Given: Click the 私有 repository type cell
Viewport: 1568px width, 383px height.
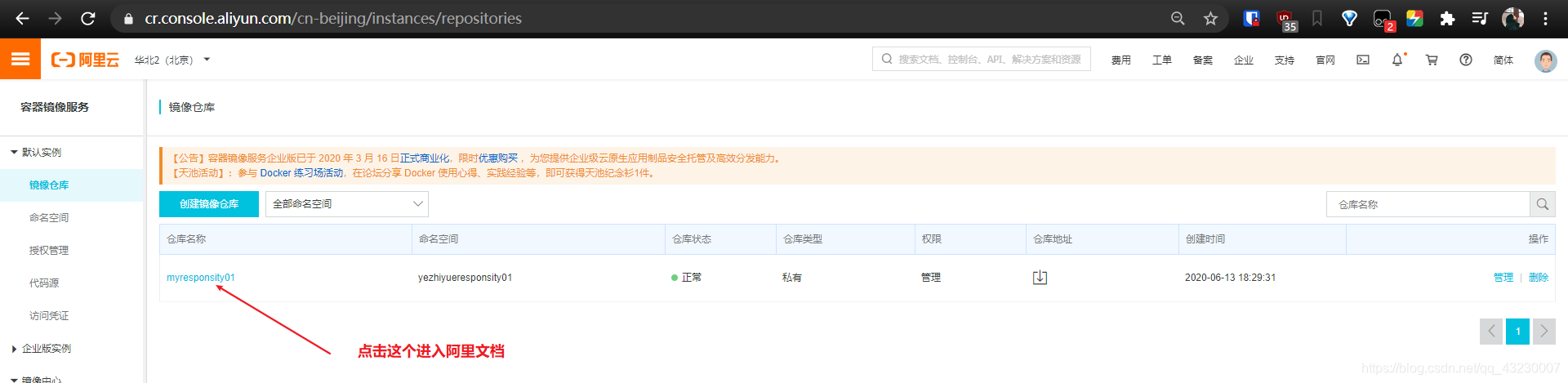Looking at the screenshot, I should coord(792,278).
